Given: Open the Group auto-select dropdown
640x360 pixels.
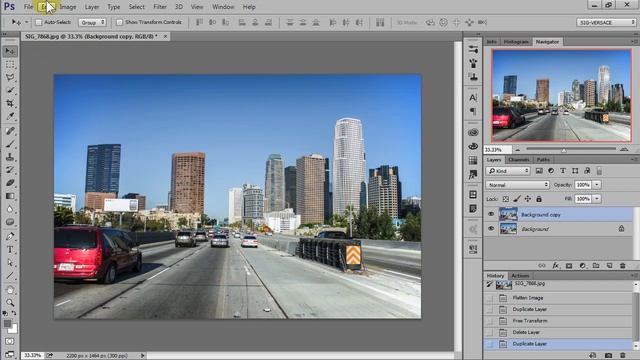Looking at the screenshot, I should (x=92, y=22).
